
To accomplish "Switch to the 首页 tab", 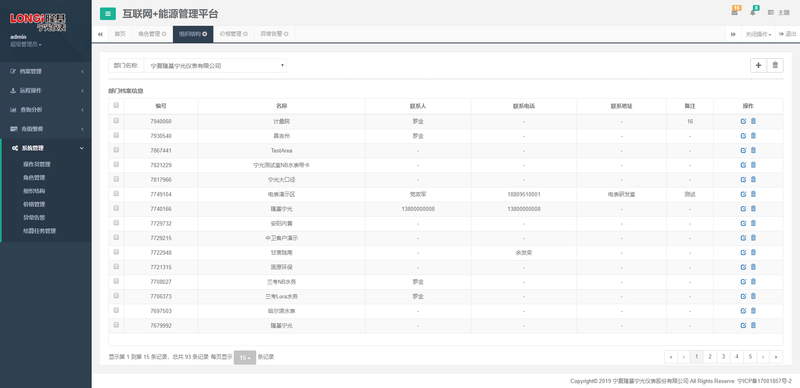I will pyautogui.click(x=119, y=34).
